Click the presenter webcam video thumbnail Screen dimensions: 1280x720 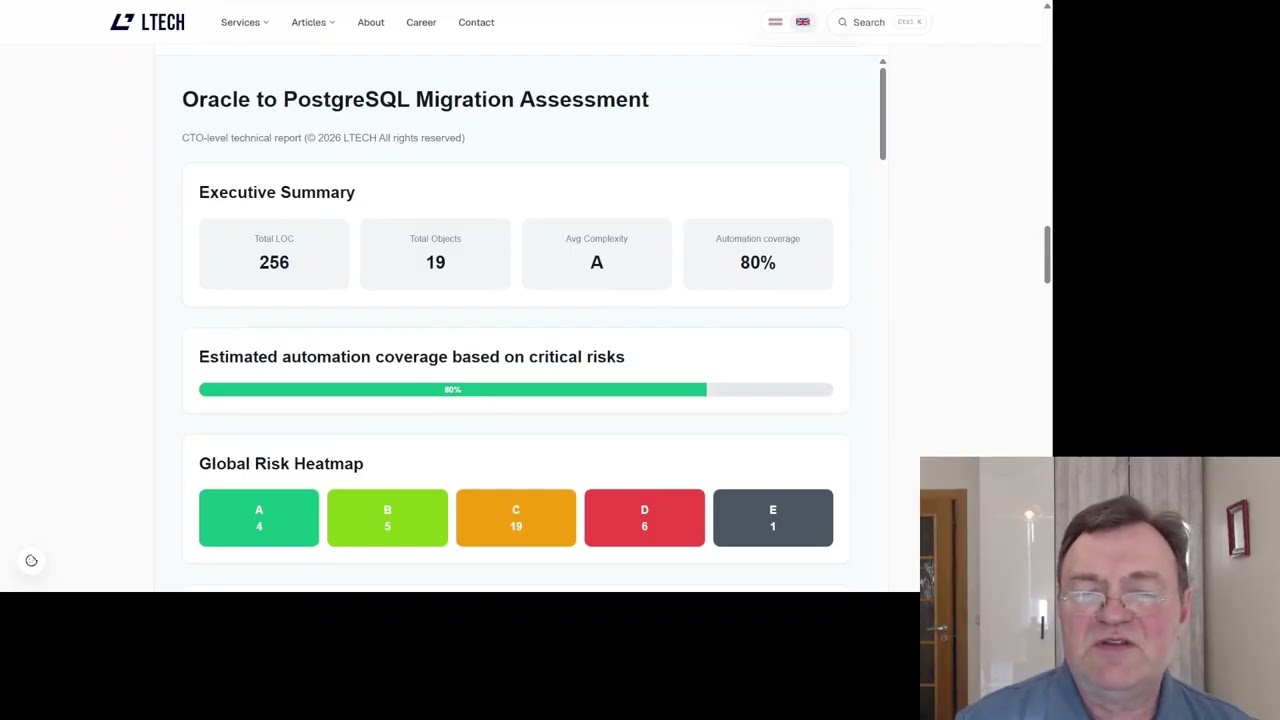pyautogui.click(x=1100, y=588)
